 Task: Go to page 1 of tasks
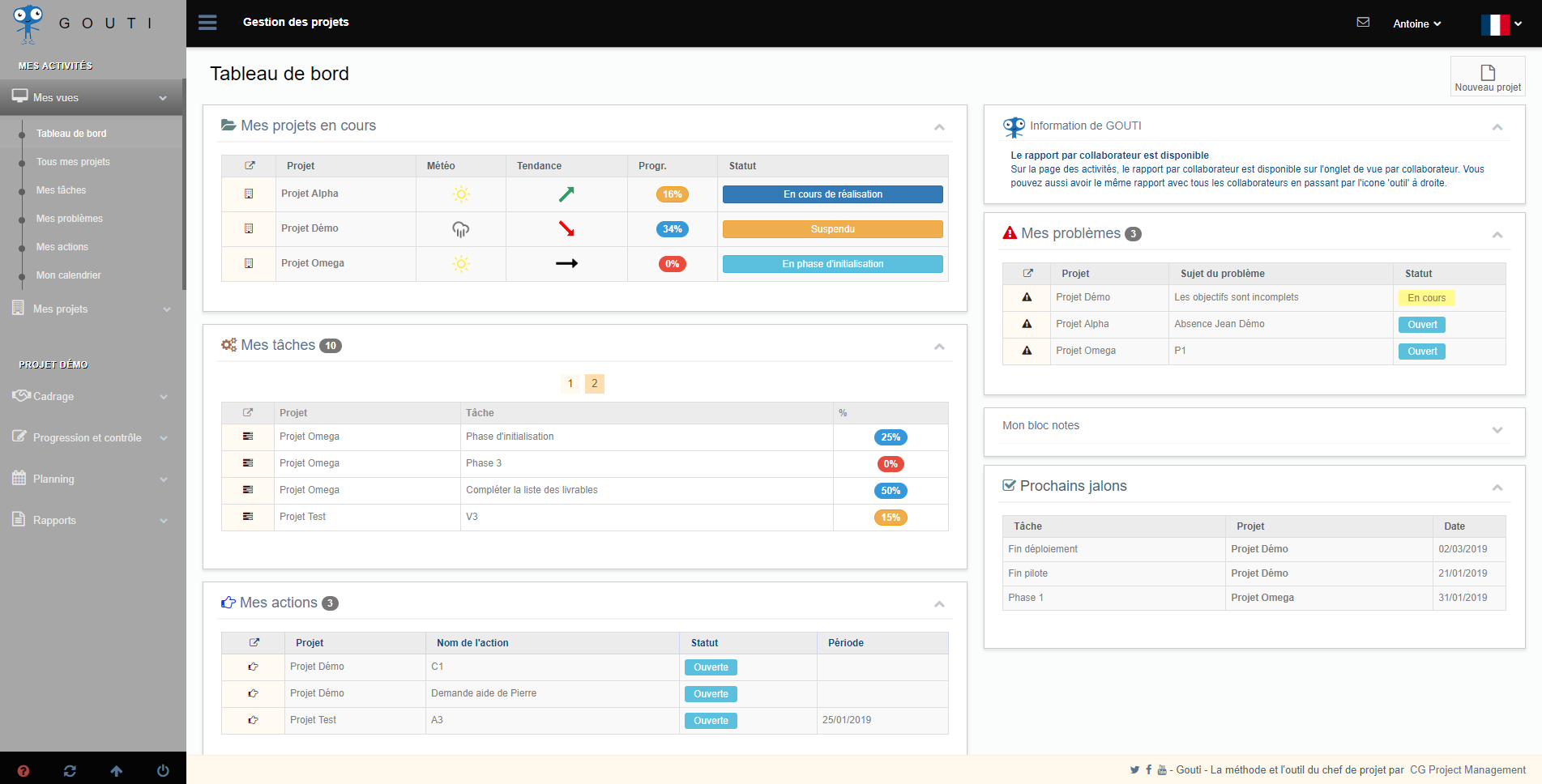coord(570,384)
